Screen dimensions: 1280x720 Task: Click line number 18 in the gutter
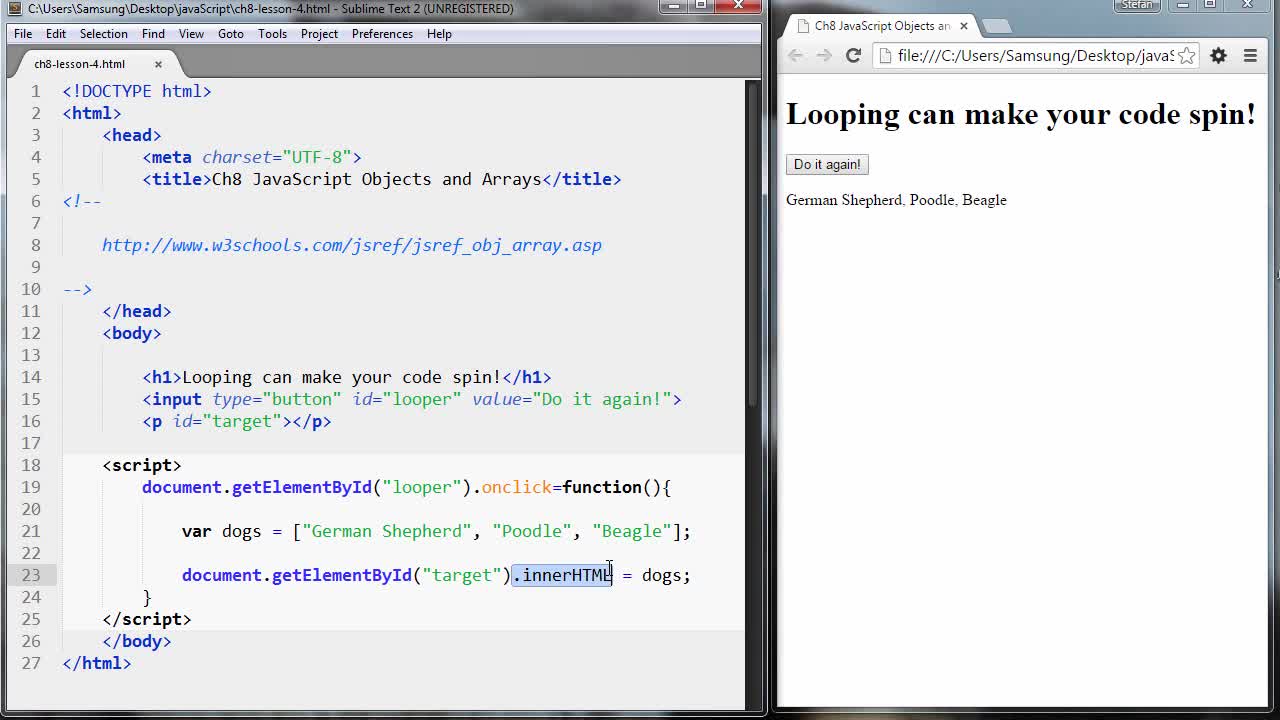30,465
